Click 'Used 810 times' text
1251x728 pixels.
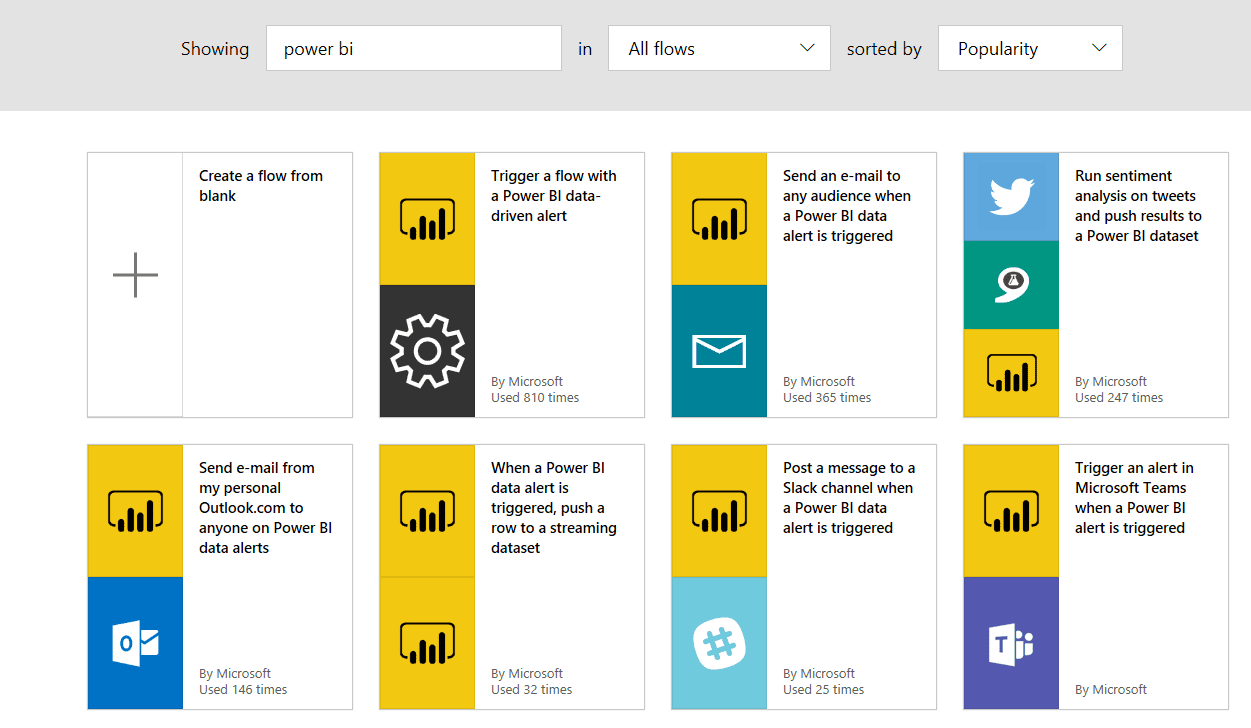535,398
